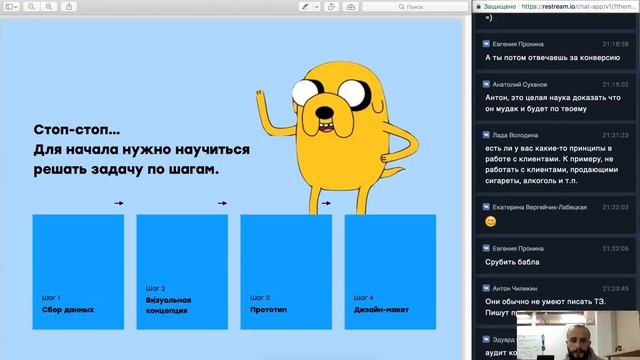Click VK icon beside Антон Чиликин
Viewport: 640px width, 360px height.
[x=486, y=288]
